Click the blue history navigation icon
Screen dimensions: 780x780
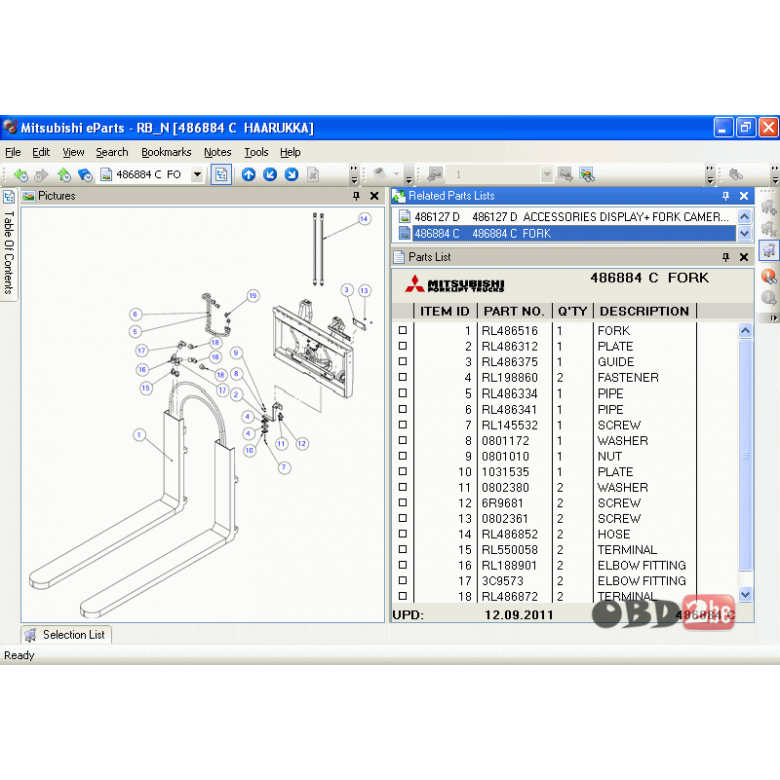click(x=85, y=175)
